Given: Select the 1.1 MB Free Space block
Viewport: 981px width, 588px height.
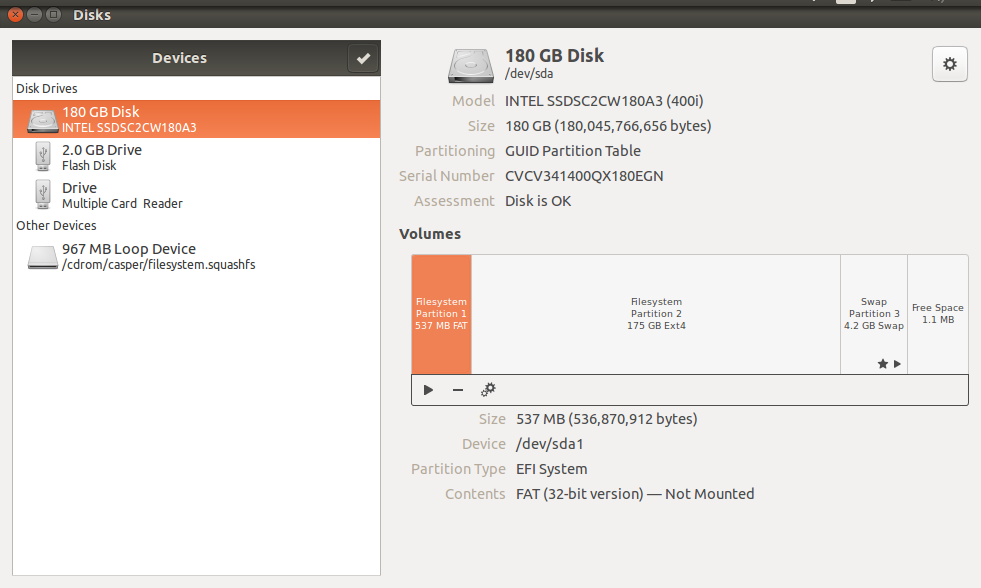Looking at the screenshot, I should pos(938,314).
